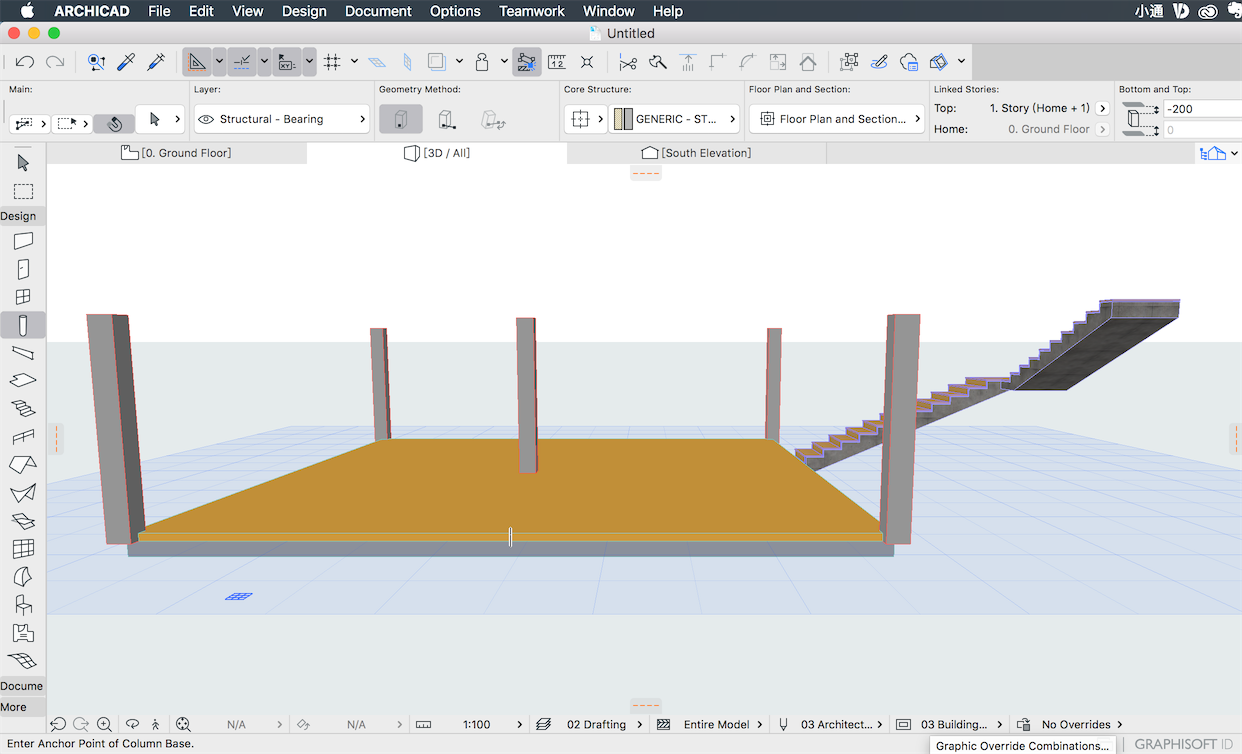Select the Door tool in the toolbox

point(23,269)
